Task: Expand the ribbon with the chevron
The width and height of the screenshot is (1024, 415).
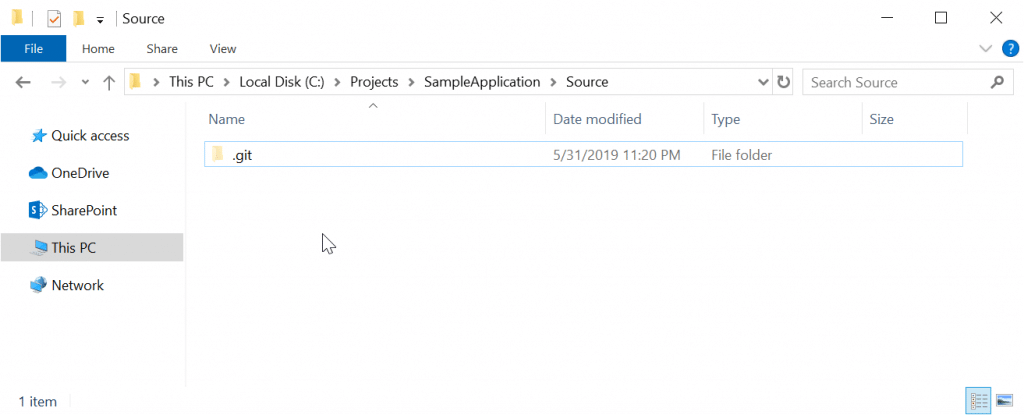Action: (x=985, y=49)
